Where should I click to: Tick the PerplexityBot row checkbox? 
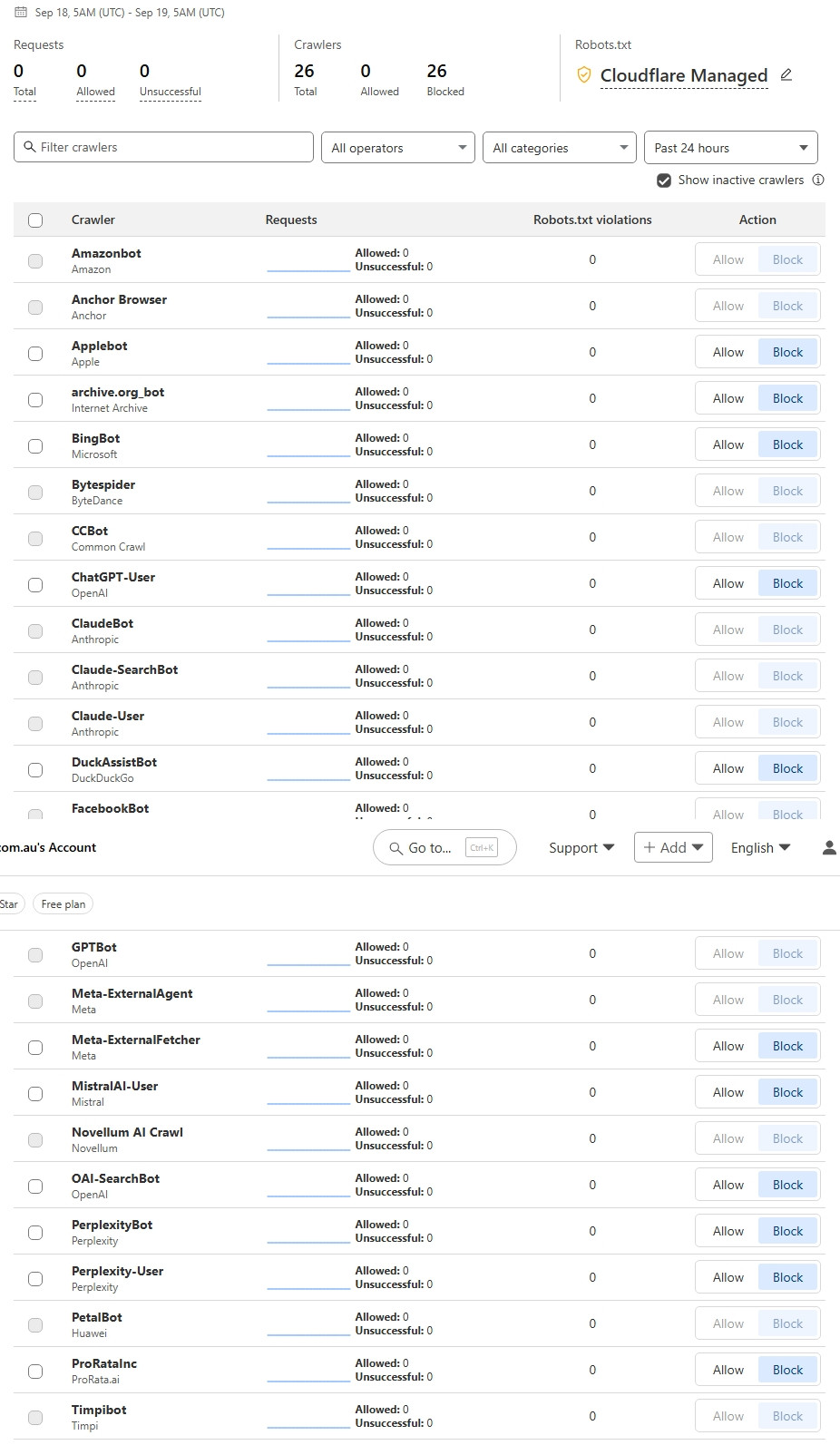tap(35, 1232)
